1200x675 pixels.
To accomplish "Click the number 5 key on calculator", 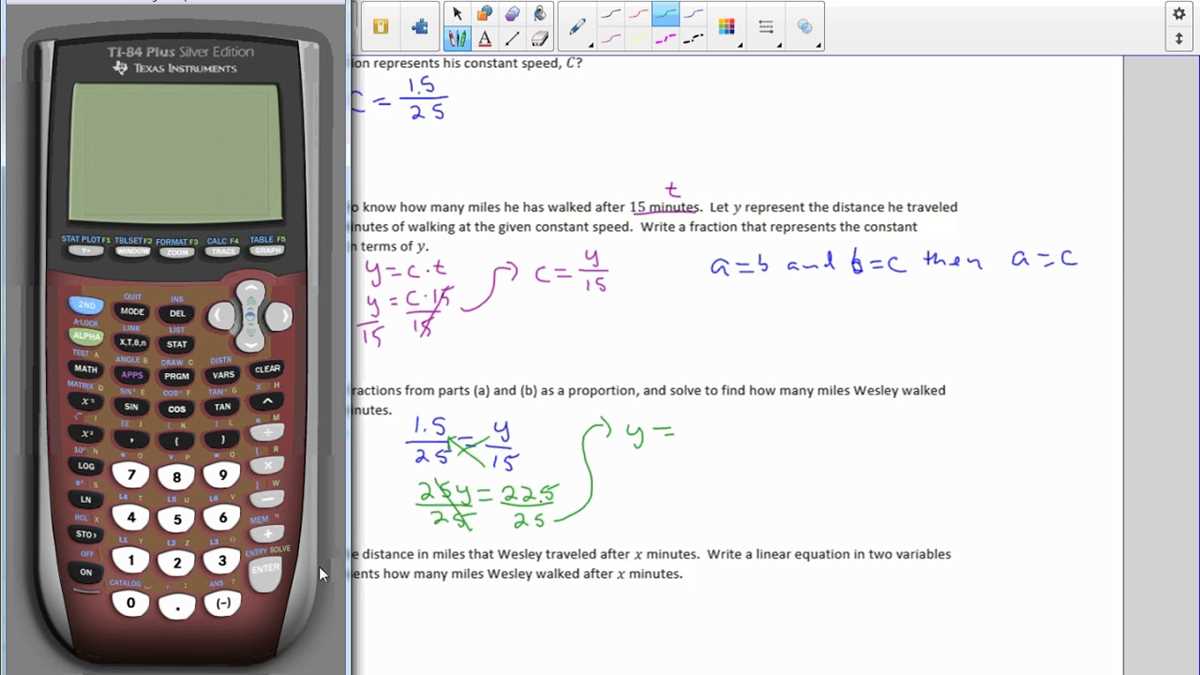I will pos(177,520).
